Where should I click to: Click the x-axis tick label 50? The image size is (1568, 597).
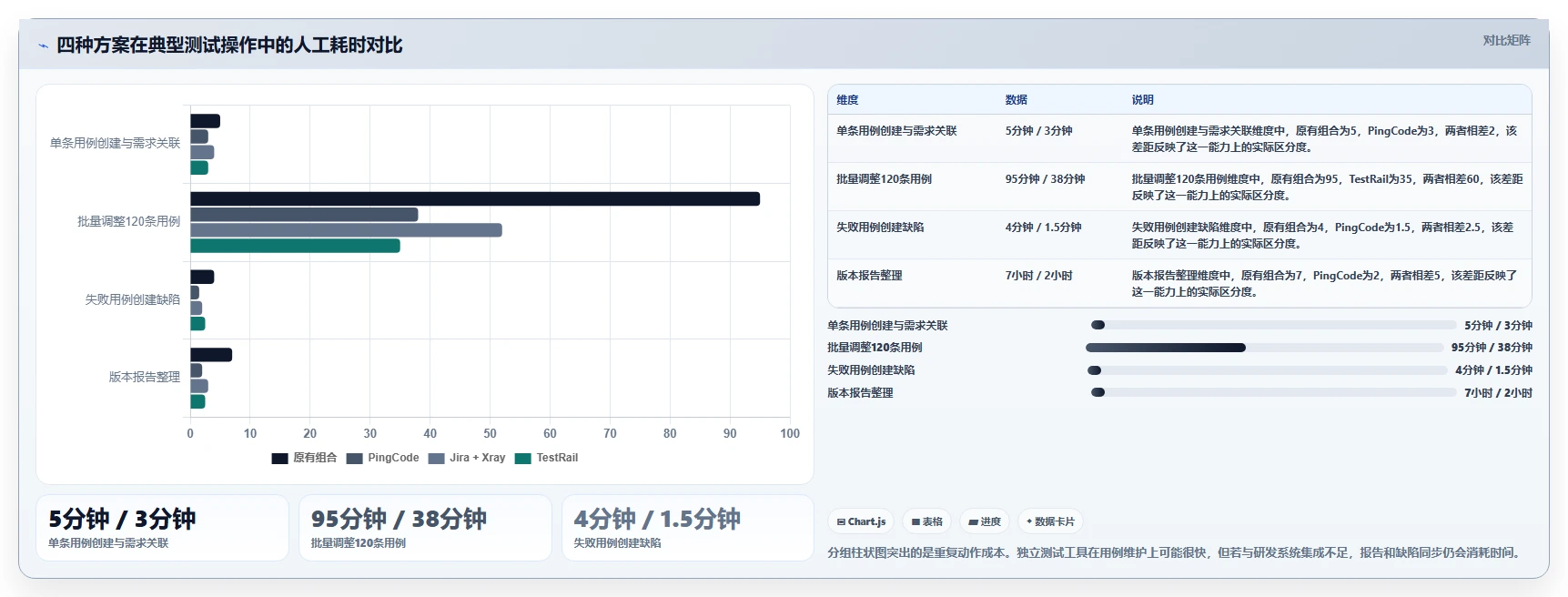tap(490, 434)
